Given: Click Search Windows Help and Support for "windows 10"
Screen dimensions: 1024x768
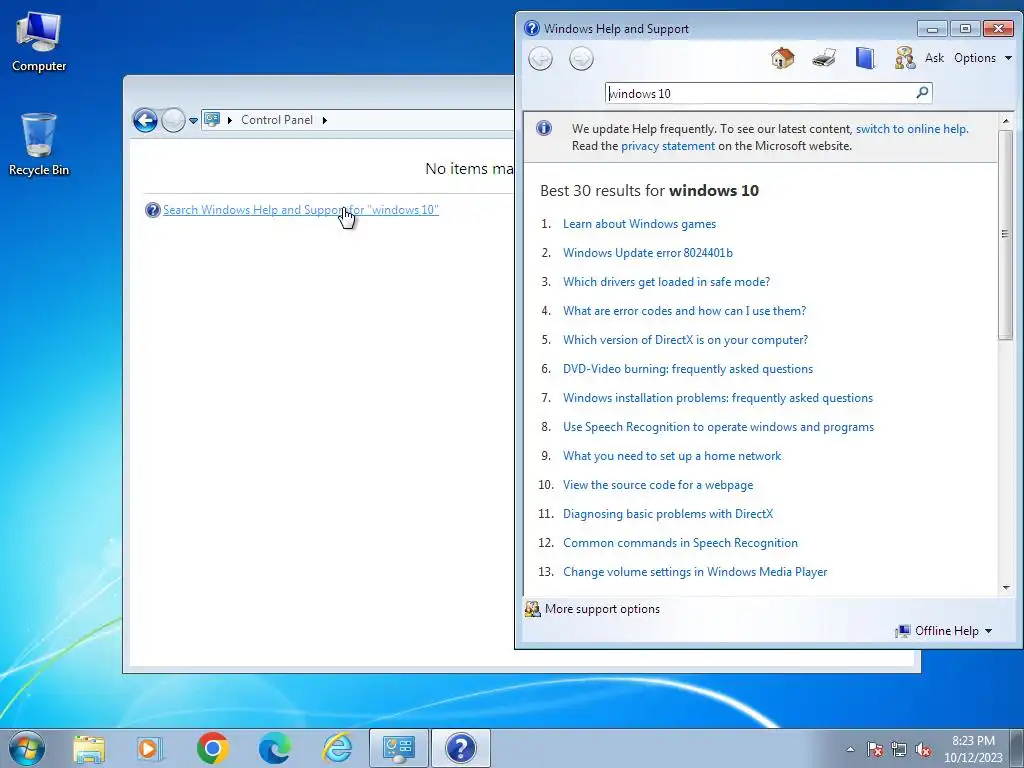Looking at the screenshot, I should click(300, 210).
